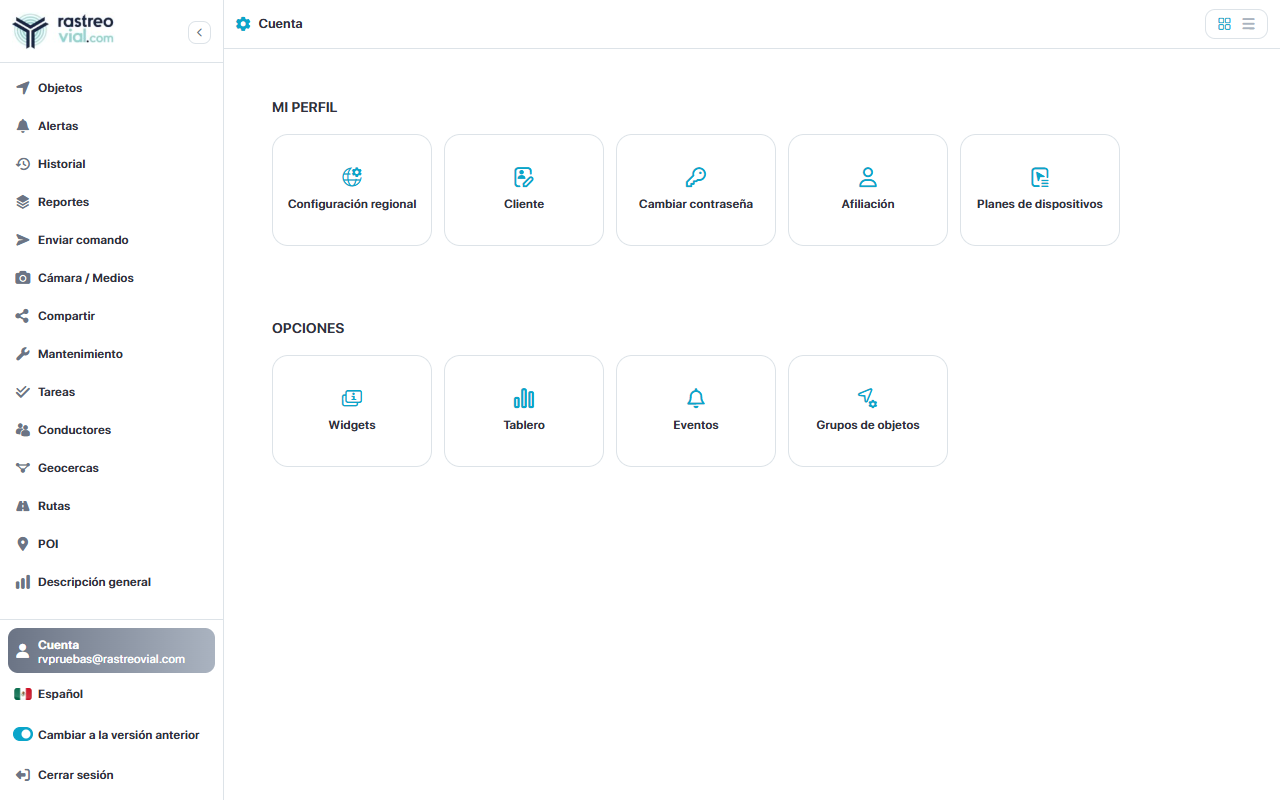Click the Objetos navigation arrow icon

pyautogui.click(x=23, y=88)
